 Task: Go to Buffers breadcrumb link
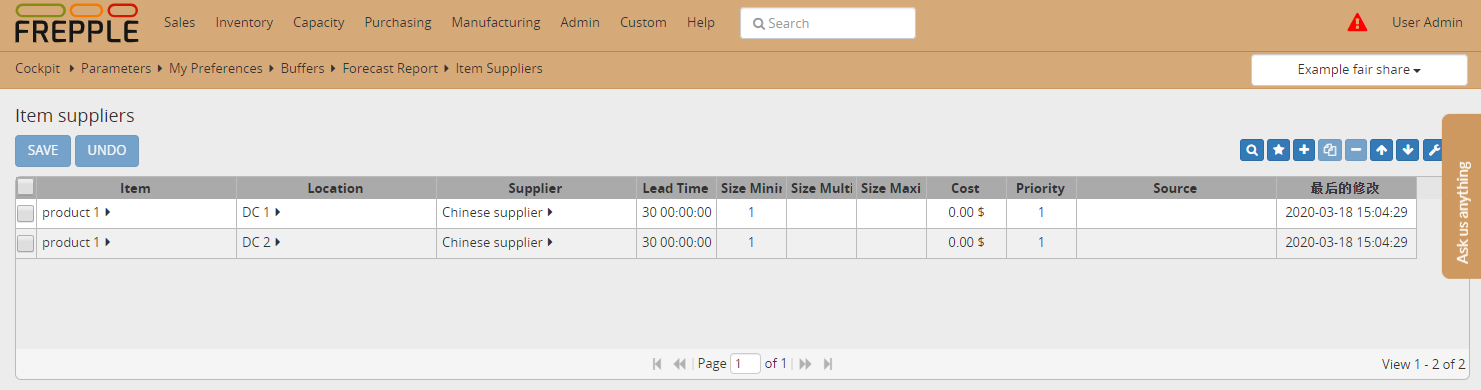pos(302,69)
